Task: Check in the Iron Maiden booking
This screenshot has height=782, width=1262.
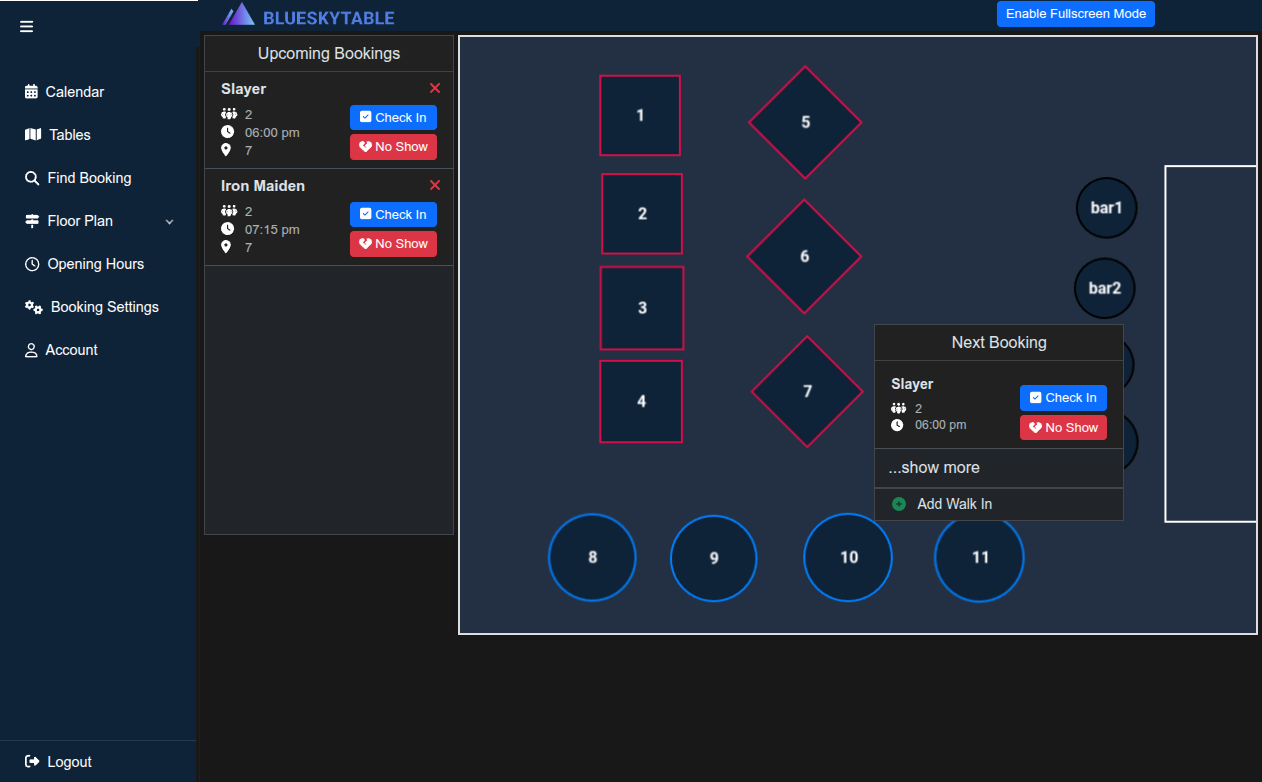Action: coord(393,214)
